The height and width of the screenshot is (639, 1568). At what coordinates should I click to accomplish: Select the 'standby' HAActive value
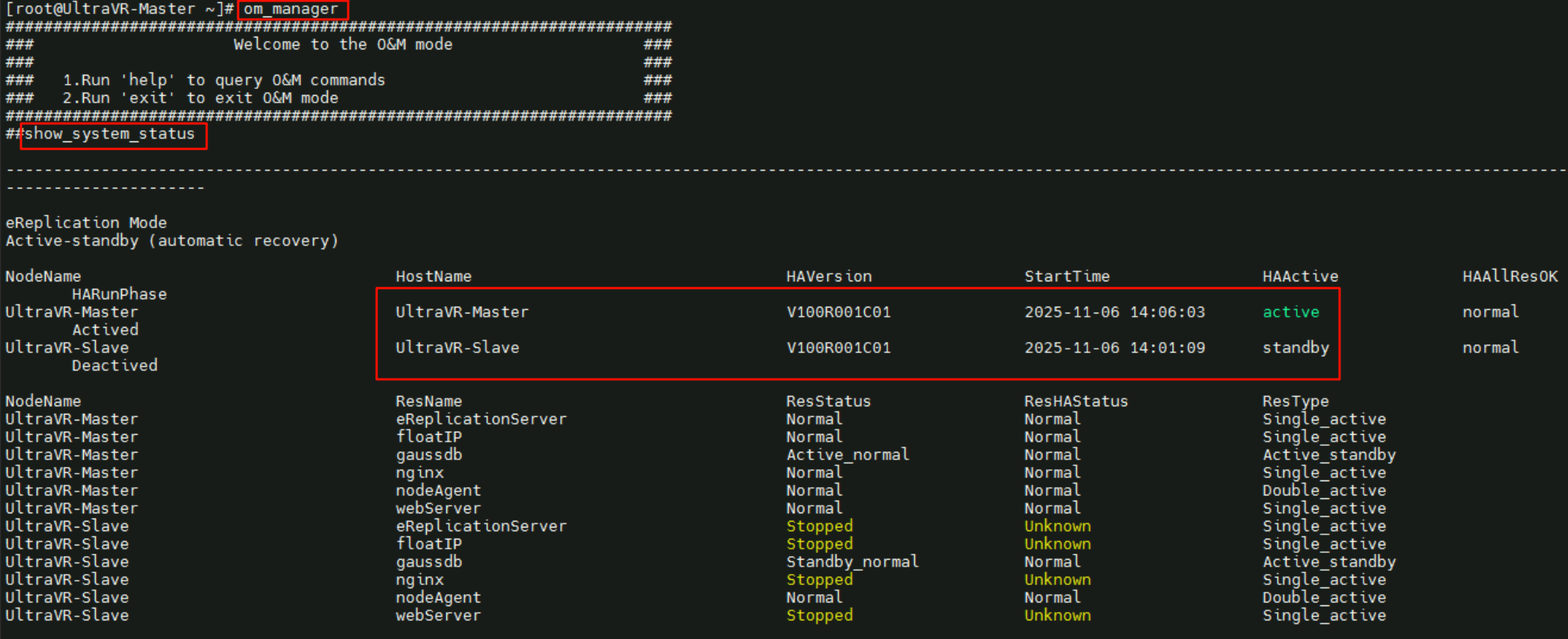tap(1295, 347)
